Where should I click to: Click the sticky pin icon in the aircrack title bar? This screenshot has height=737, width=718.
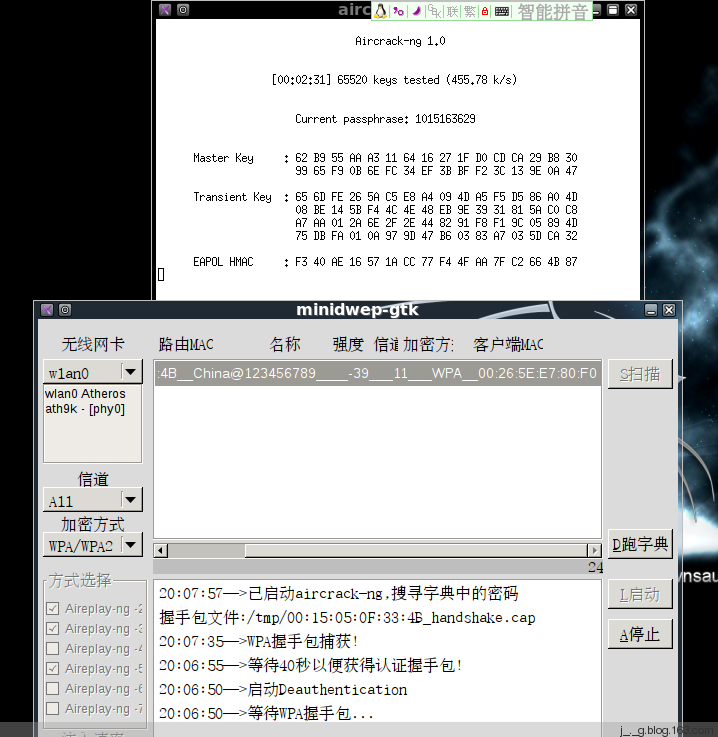[x=183, y=9]
